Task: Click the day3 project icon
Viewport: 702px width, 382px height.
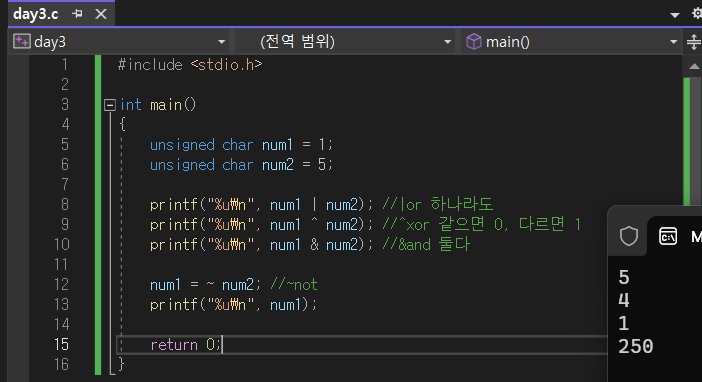Action: pyautogui.click(x=21, y=41)
